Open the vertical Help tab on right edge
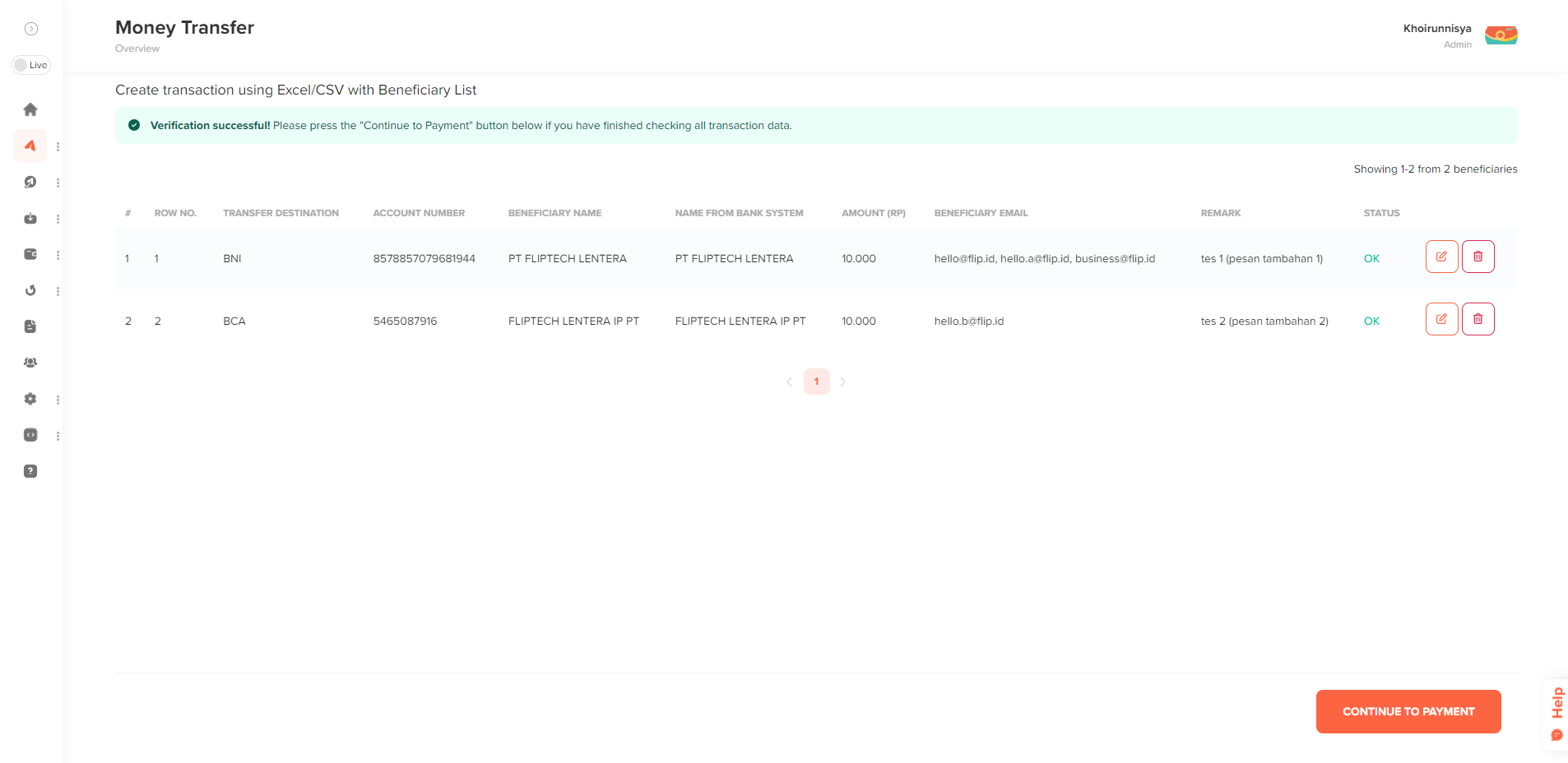1568x763 pixels. 1557,704
